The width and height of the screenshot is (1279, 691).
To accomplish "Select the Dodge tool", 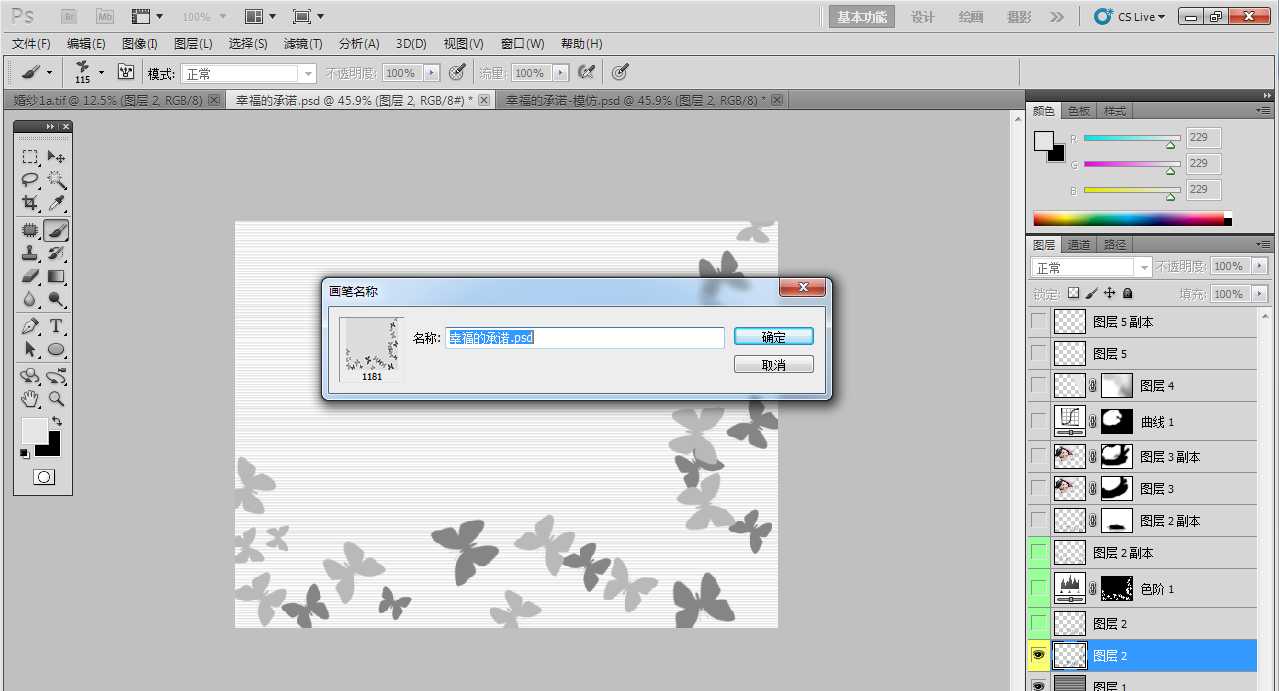I will tap(57, 299).
